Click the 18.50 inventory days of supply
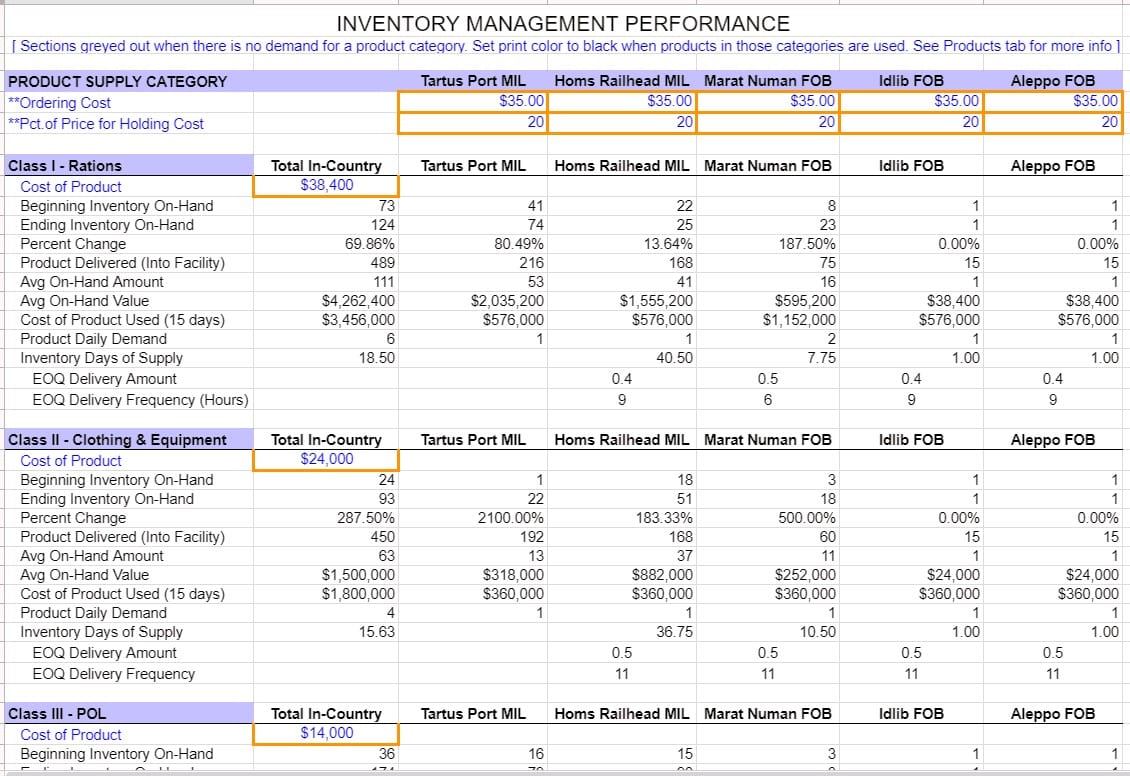The height and width of the screenshot is (776, 1130). tap(377, 357)
